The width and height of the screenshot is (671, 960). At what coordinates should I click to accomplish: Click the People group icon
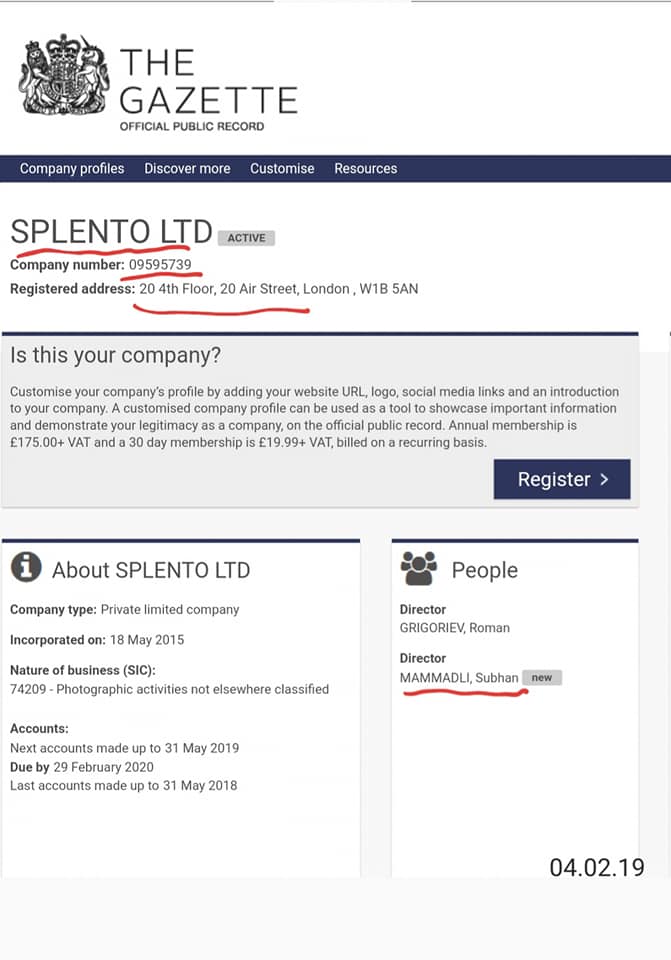(419, 569)
